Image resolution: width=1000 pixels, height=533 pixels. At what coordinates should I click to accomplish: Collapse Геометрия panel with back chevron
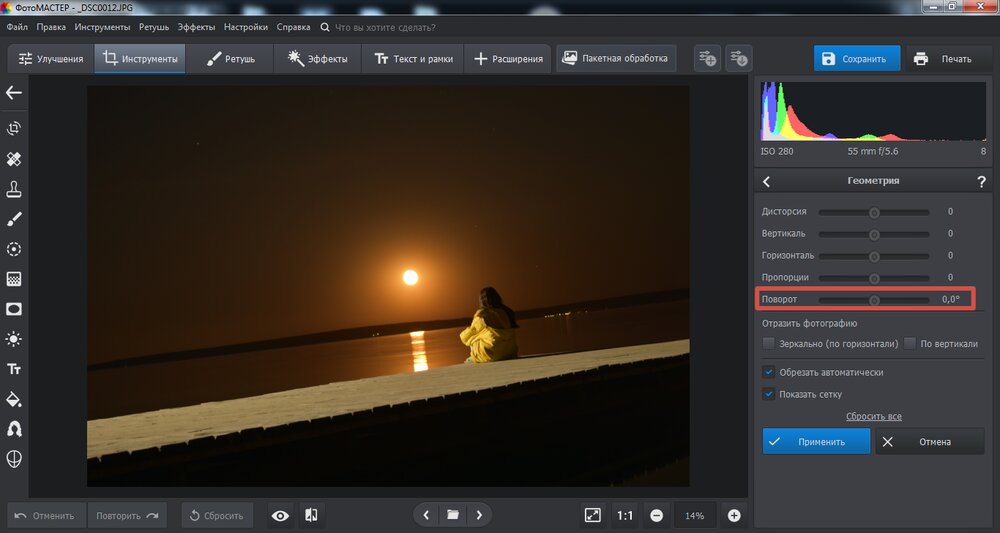[x=767, y=181]
